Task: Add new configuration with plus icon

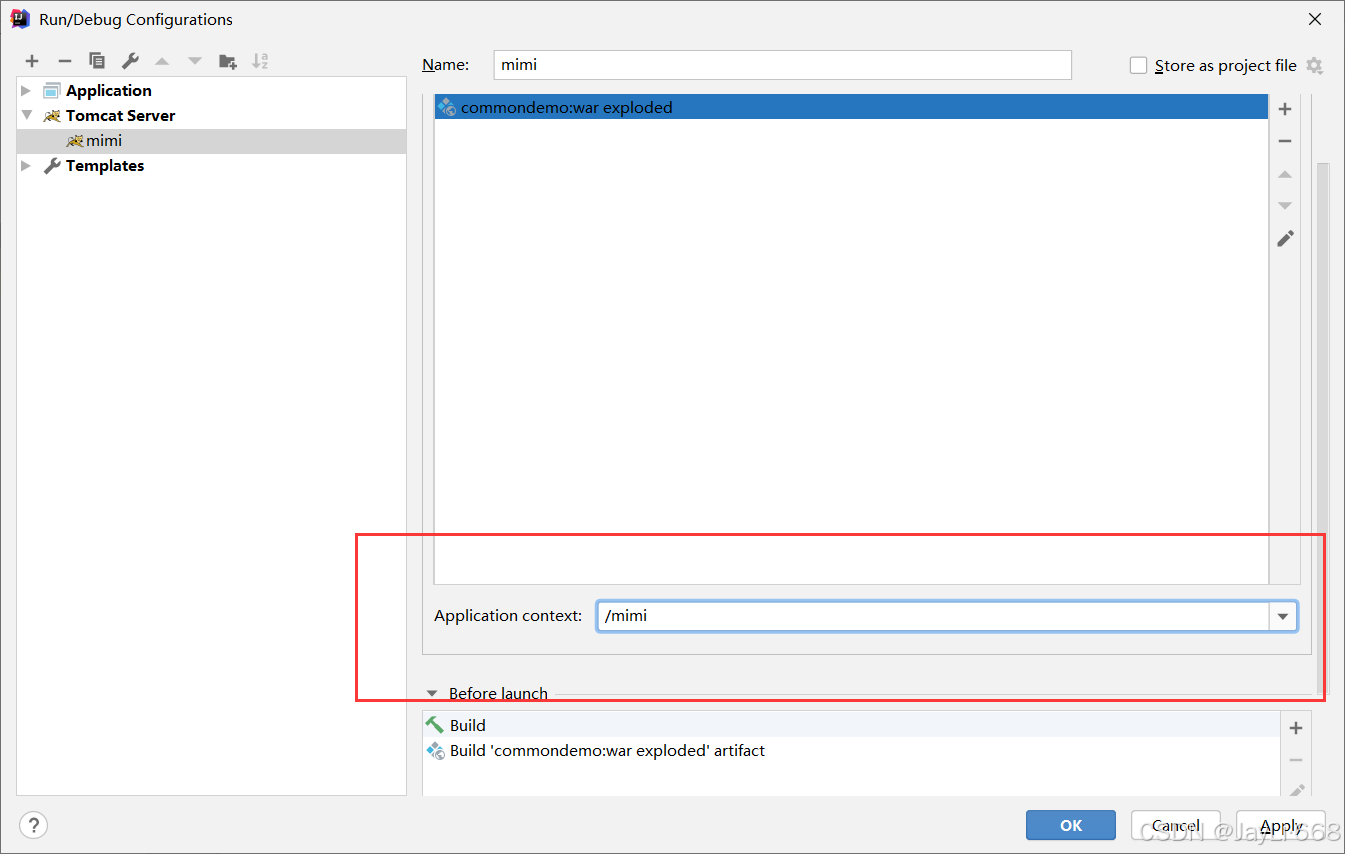Action: pyautogui.click(x=32, y=62)
